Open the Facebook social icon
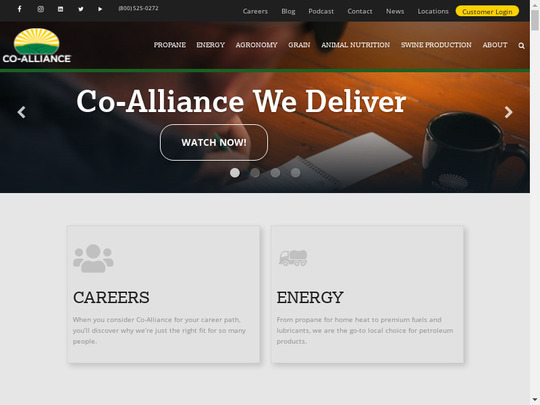 (x=20, y=9)
